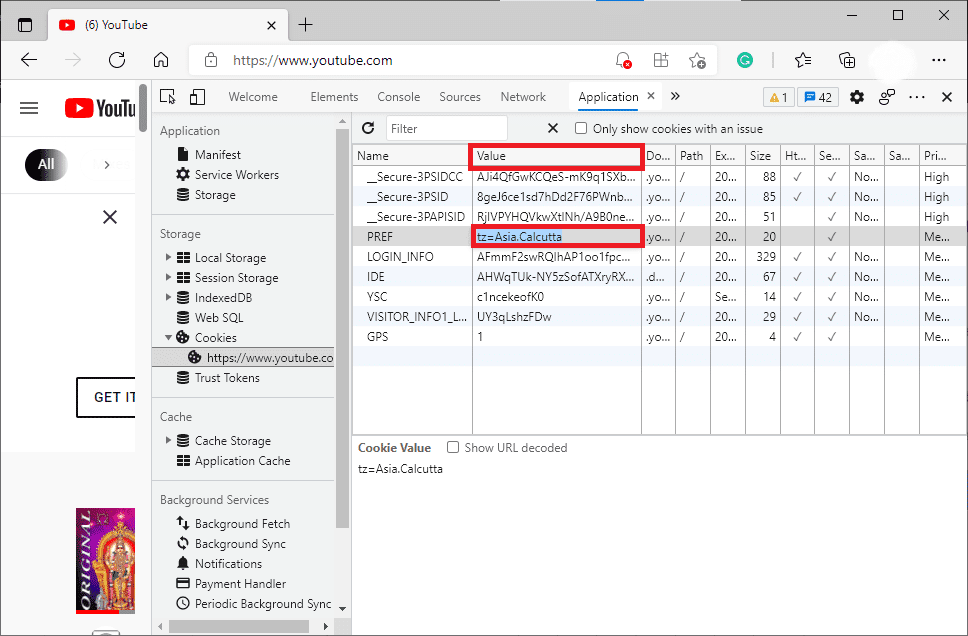Screen dimensions: 968x636
Task: Open the DevTools more options ellipsis
Action: [917, 97]
